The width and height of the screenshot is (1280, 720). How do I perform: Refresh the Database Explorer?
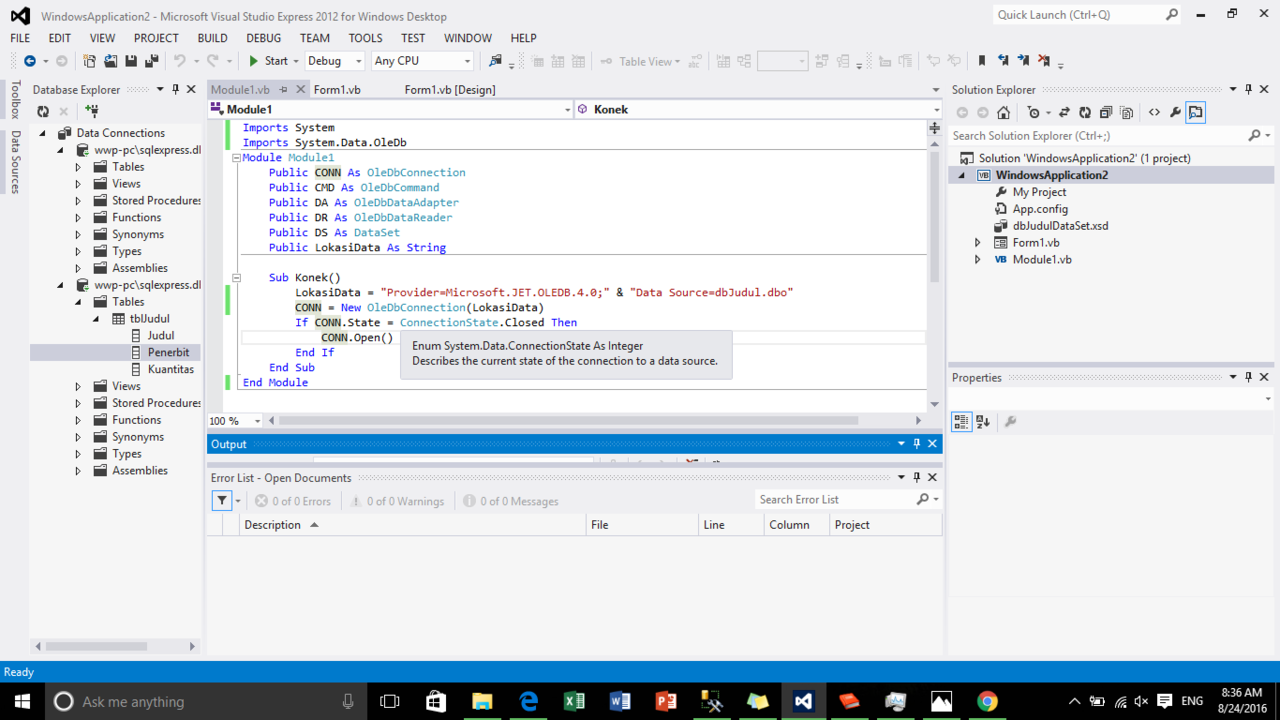click(x=43, y=112)
